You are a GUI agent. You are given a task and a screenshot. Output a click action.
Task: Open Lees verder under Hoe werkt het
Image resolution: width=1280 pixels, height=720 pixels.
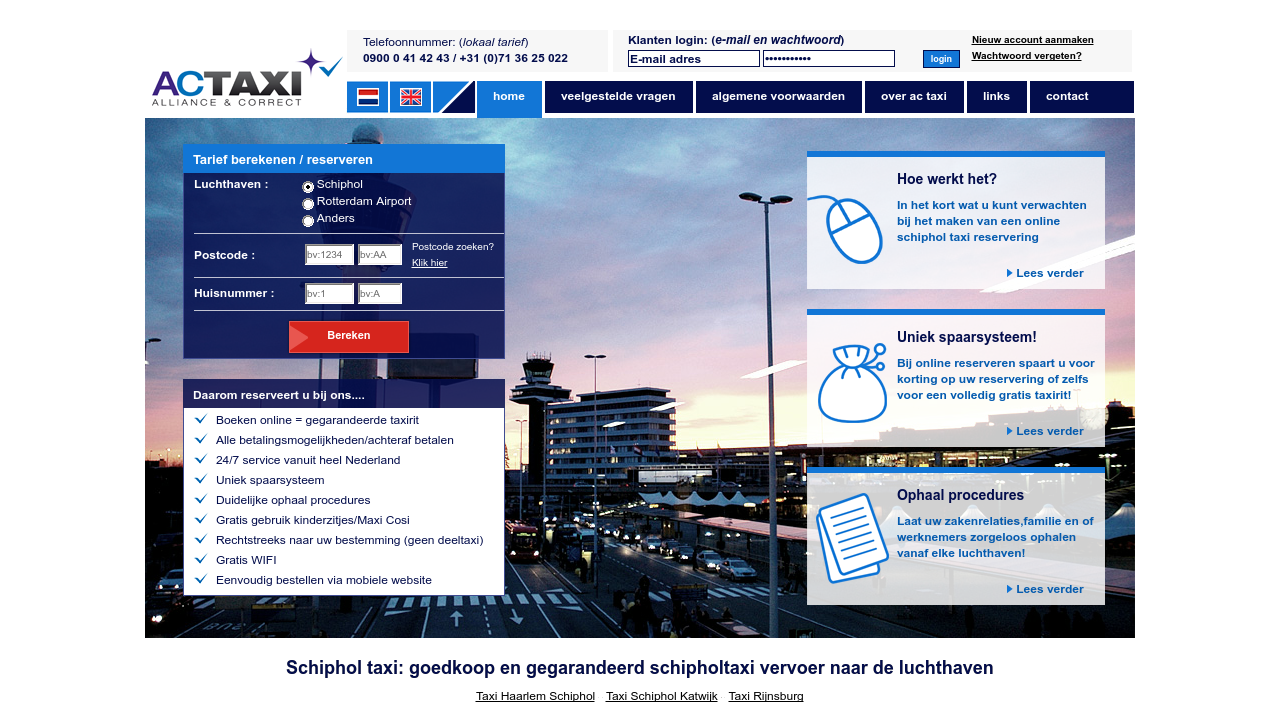point(1048,273)
